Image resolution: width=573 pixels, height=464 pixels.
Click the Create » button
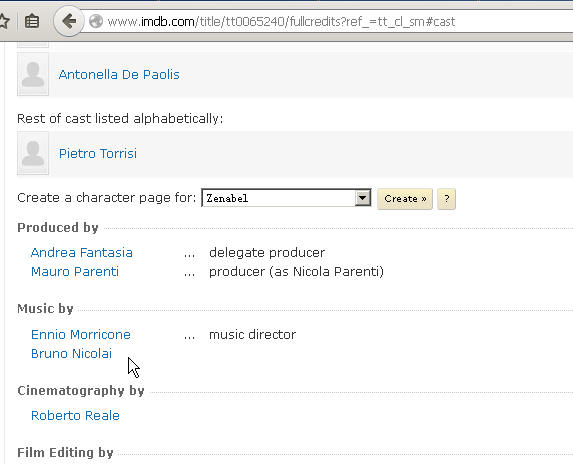(x=405, y=199)
